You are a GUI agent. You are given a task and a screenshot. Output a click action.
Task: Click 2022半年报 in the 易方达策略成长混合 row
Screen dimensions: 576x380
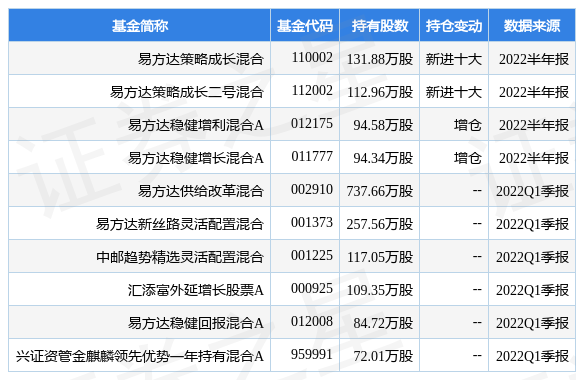(534, 59)
